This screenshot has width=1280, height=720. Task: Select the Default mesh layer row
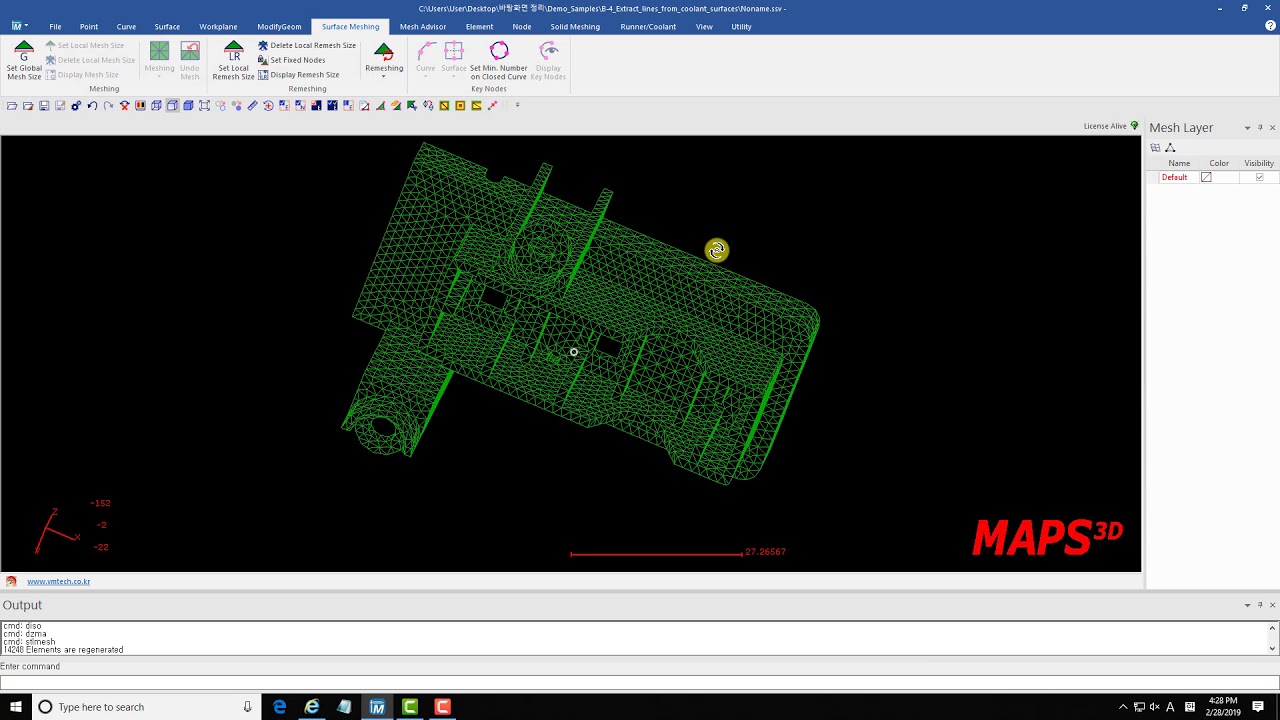1212,177
